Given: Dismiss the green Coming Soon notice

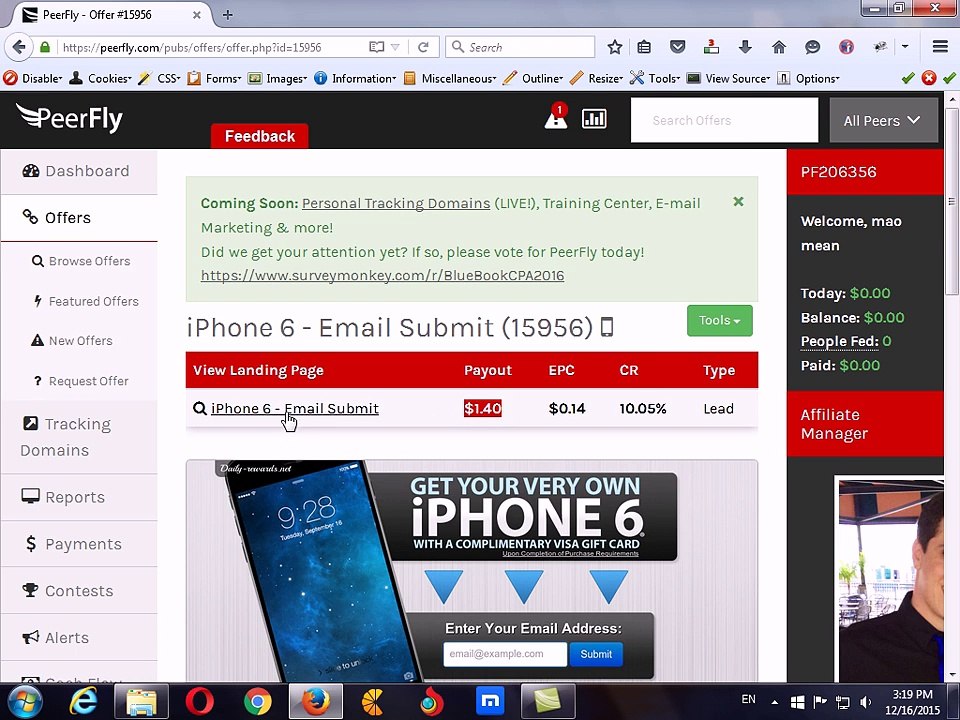Looking at the screenshot, I should pos(738,201).
